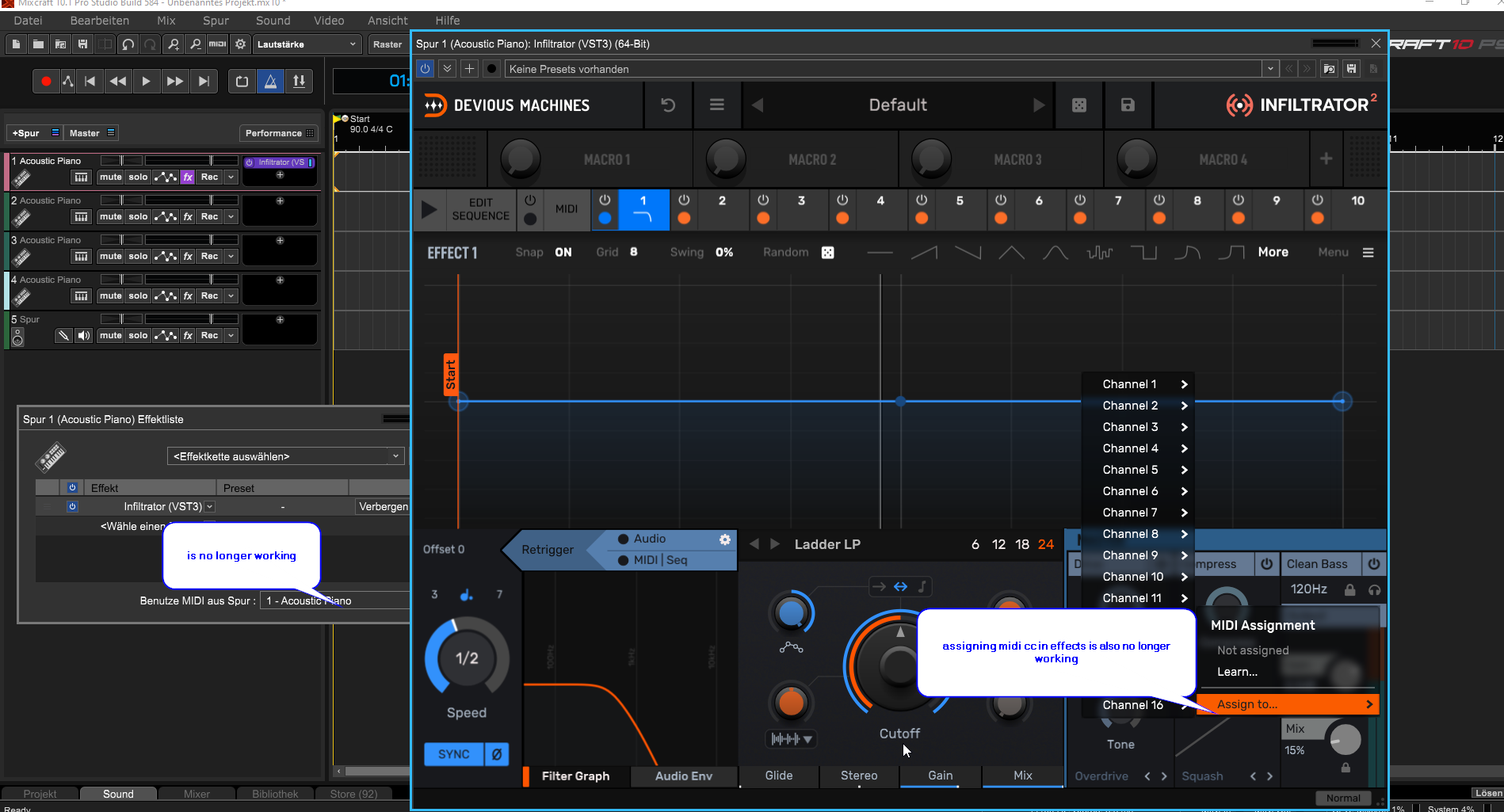Image resolution: width=1504 pixels, height=812 pixels.
Task: Toggle power for effect slot 10
Action: [1317, 200]
